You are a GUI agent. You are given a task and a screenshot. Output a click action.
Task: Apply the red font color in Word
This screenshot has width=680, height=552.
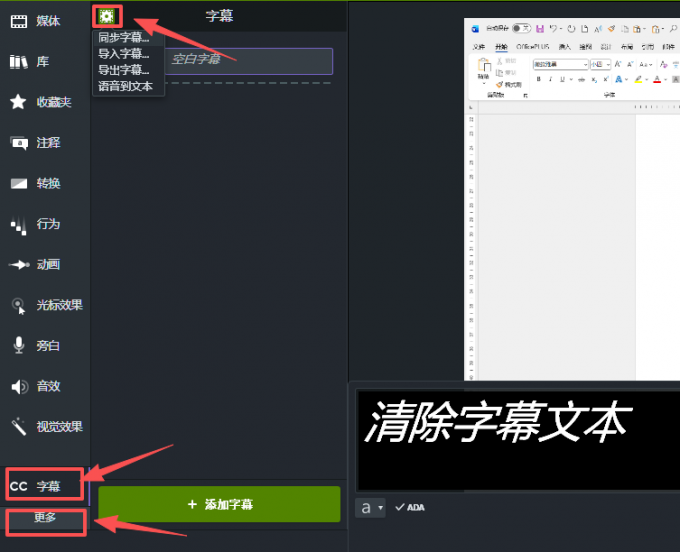click(657, 79)
